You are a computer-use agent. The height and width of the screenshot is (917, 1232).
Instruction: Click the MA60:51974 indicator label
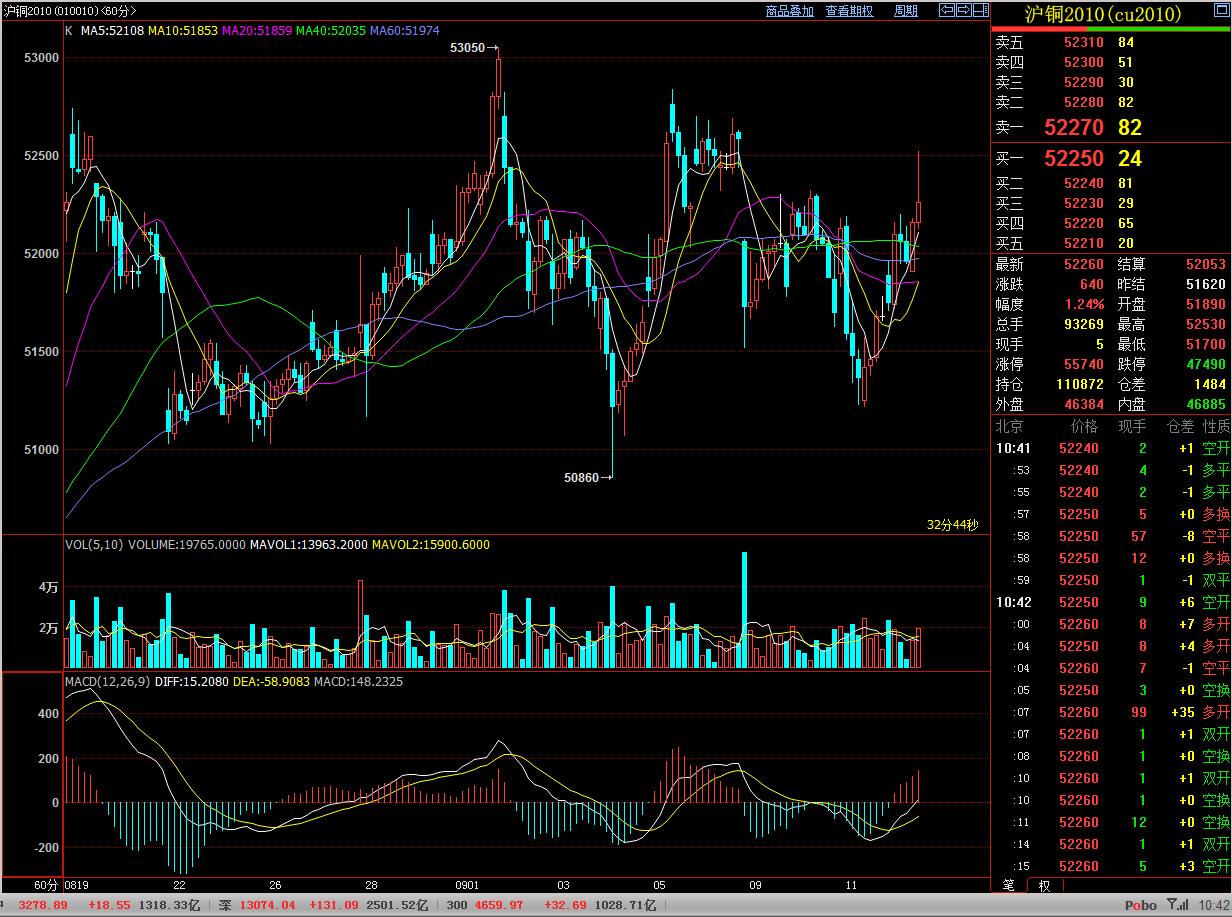coord(405,31)
